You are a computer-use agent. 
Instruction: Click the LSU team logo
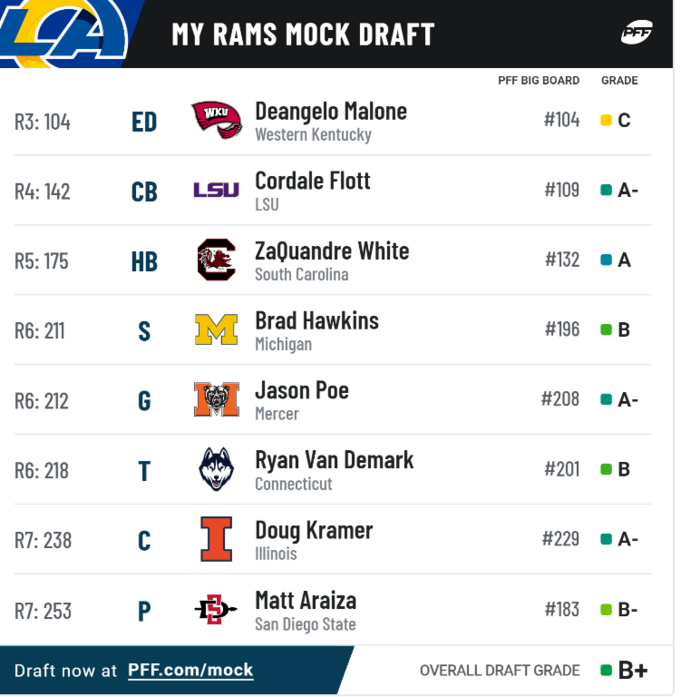point(216,190)
